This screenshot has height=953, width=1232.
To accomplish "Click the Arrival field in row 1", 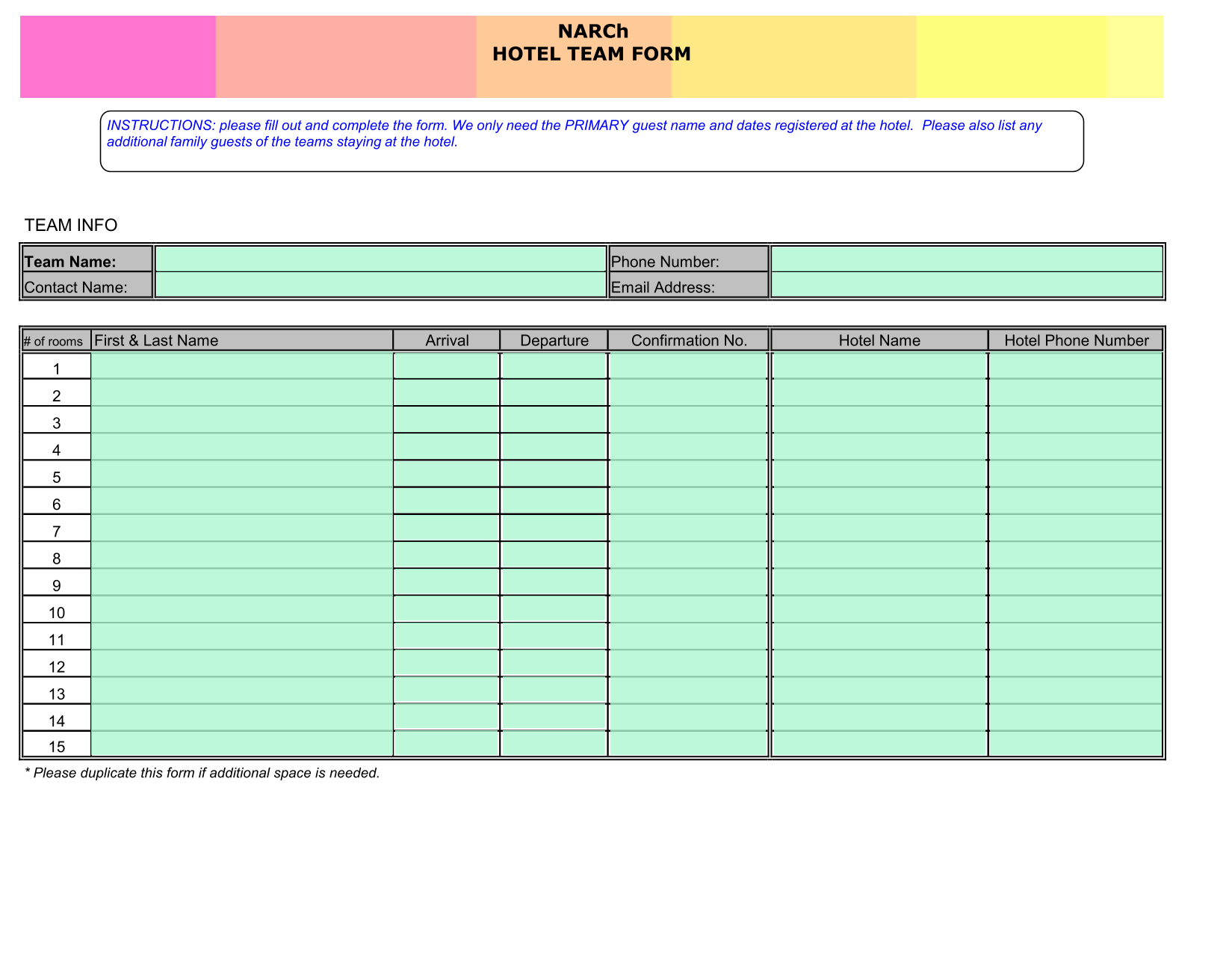I will click(x=446, y=366).
